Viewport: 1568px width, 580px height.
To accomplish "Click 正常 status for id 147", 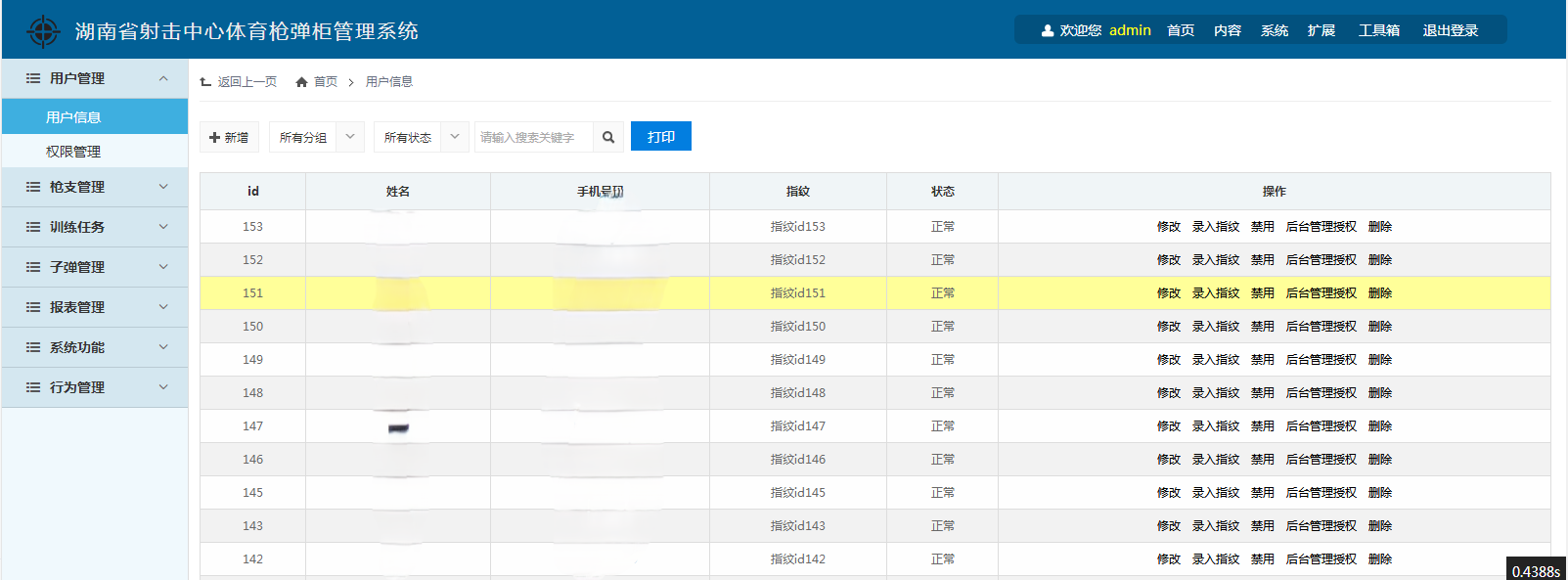I will pos(943,425).
